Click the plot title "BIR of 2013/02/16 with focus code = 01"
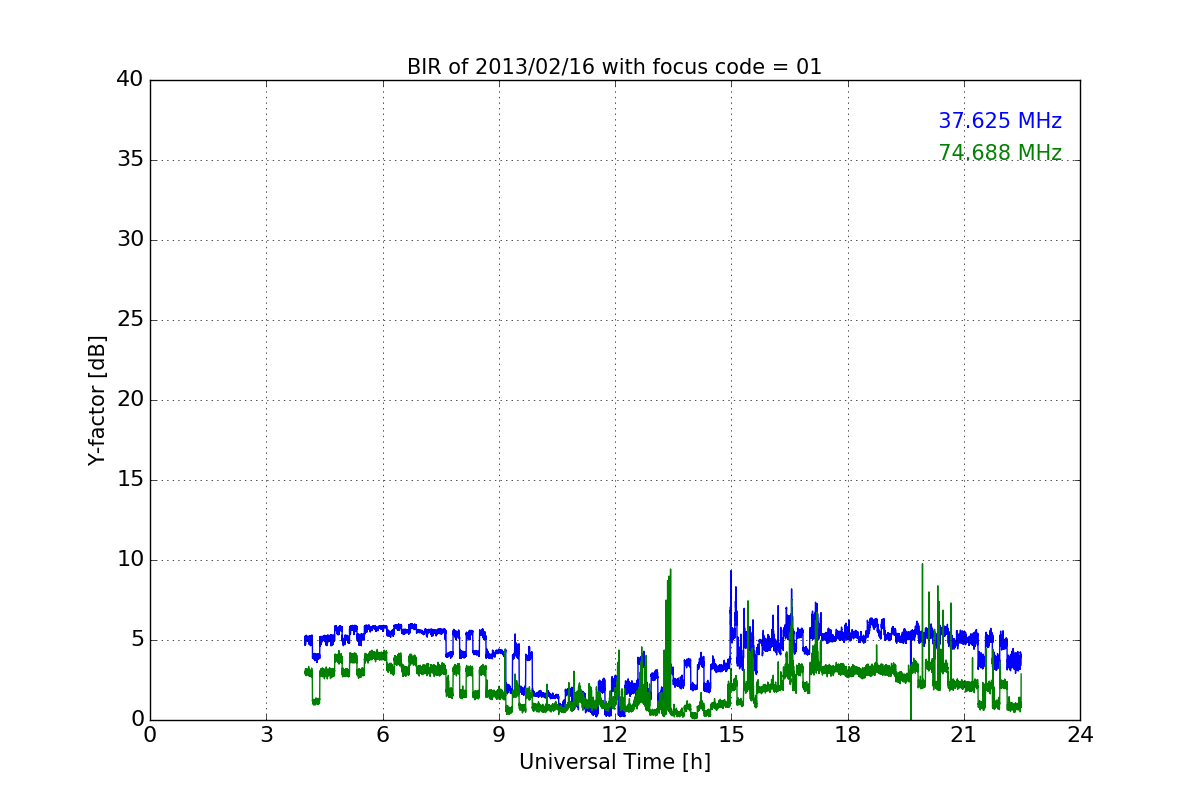The width and height of the screenshot is (1200, 800). point(614,67)
